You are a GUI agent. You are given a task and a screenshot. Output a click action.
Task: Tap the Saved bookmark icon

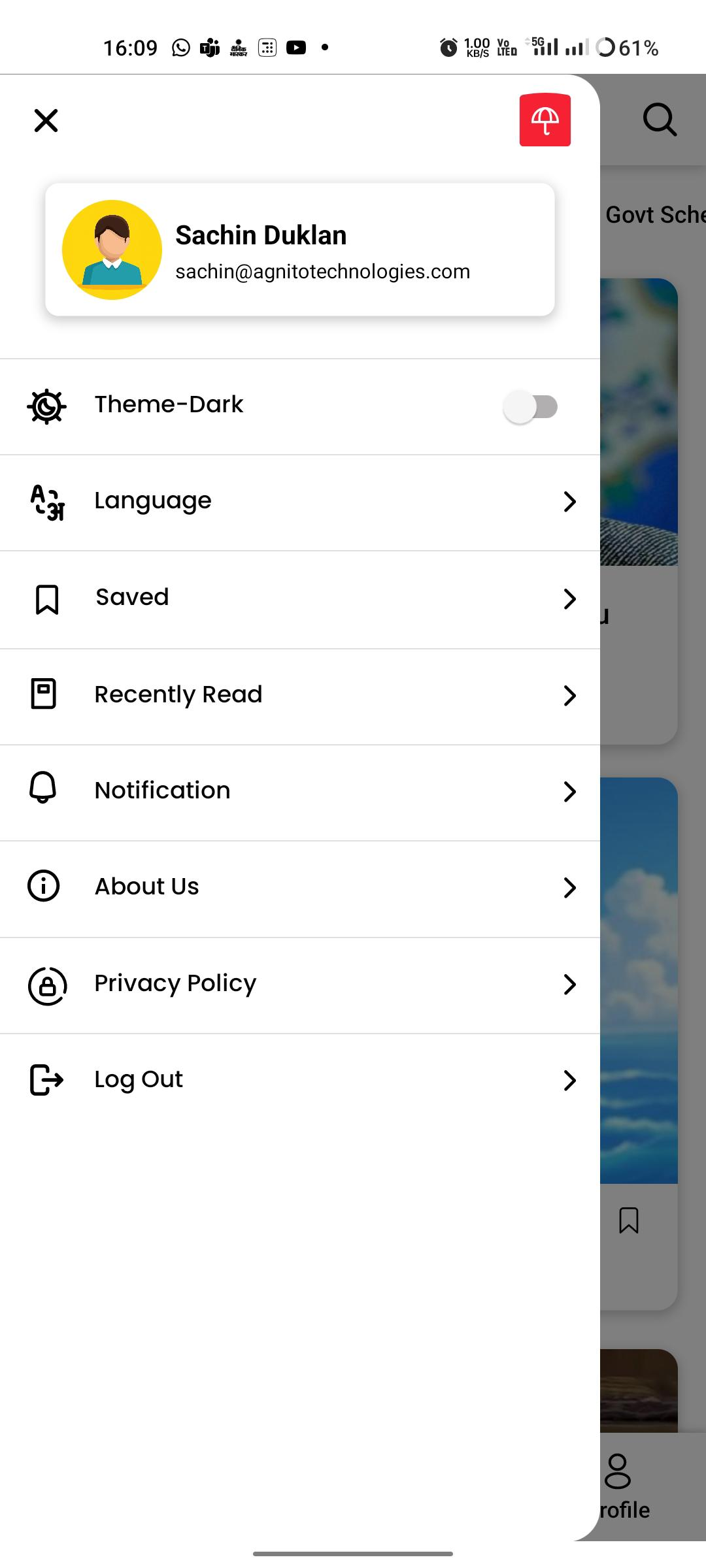tap(46, 599)
